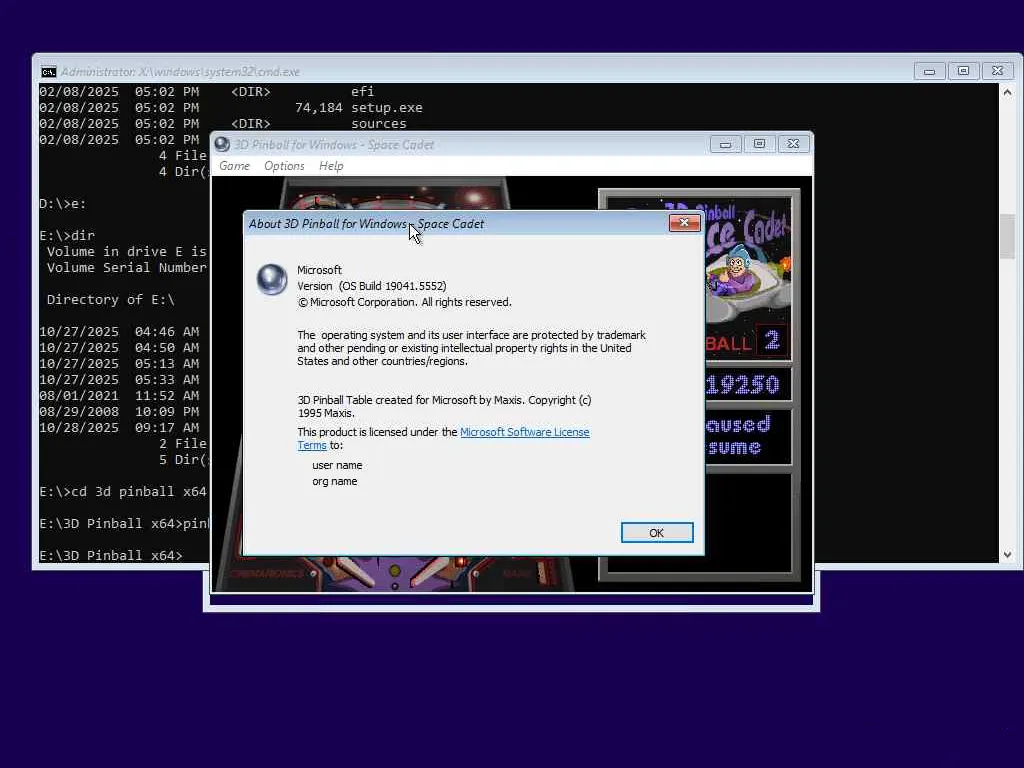1024x768 pixels.
Task: Maximize the Administrator cmd window
Action: coord(963,71)
